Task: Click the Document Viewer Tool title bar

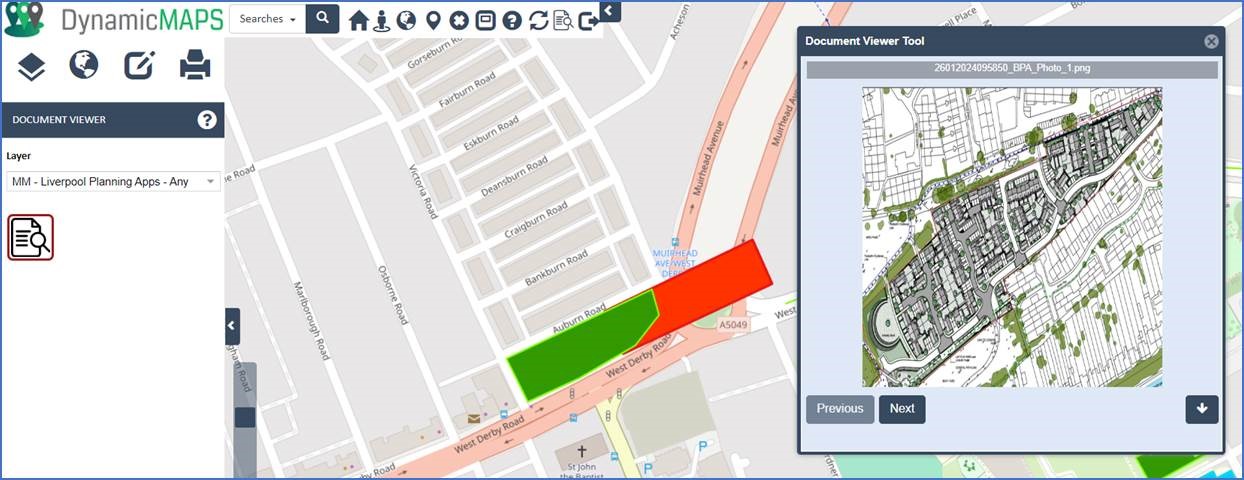Action: [x=1010, y=41]
